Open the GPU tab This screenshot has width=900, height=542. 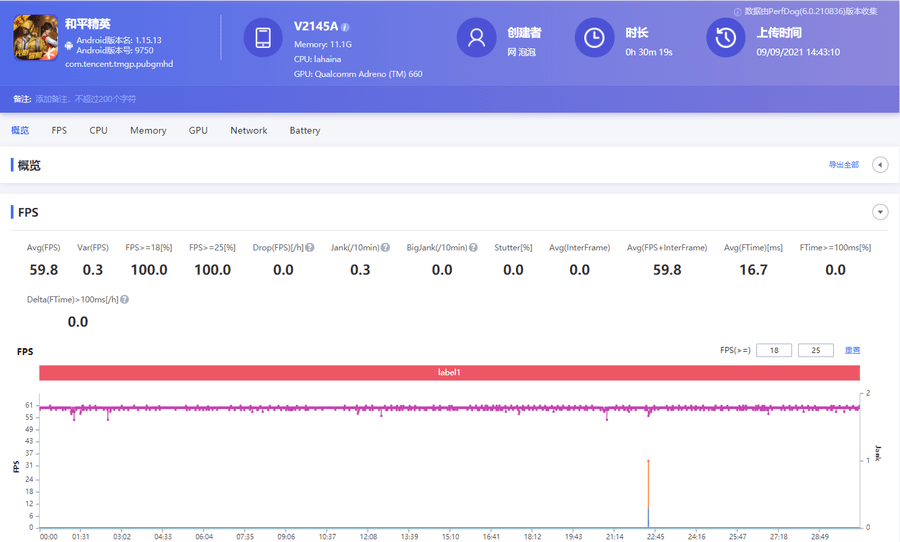point(198,130)
